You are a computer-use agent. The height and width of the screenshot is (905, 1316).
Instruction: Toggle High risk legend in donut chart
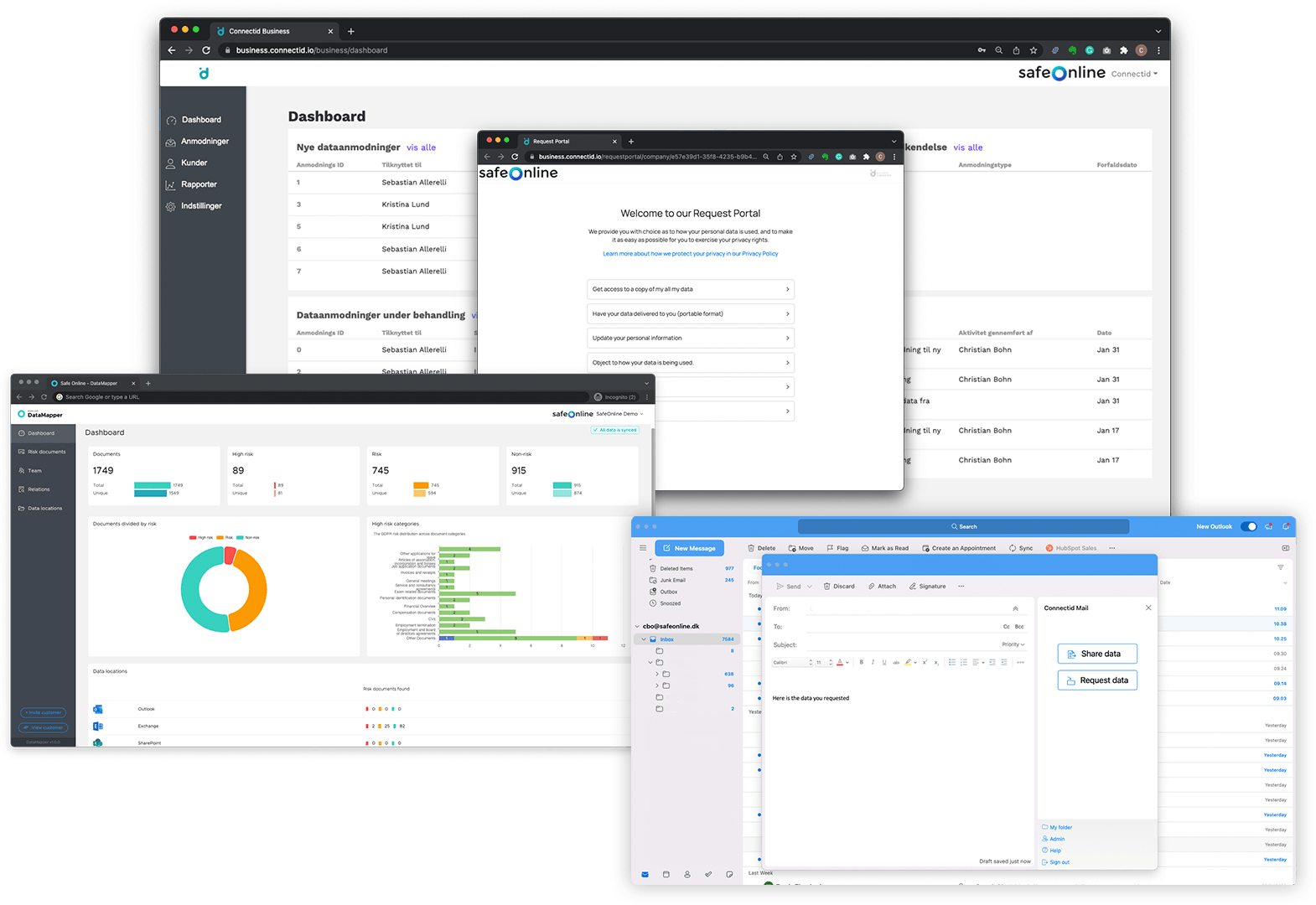[x=201, y=537]
